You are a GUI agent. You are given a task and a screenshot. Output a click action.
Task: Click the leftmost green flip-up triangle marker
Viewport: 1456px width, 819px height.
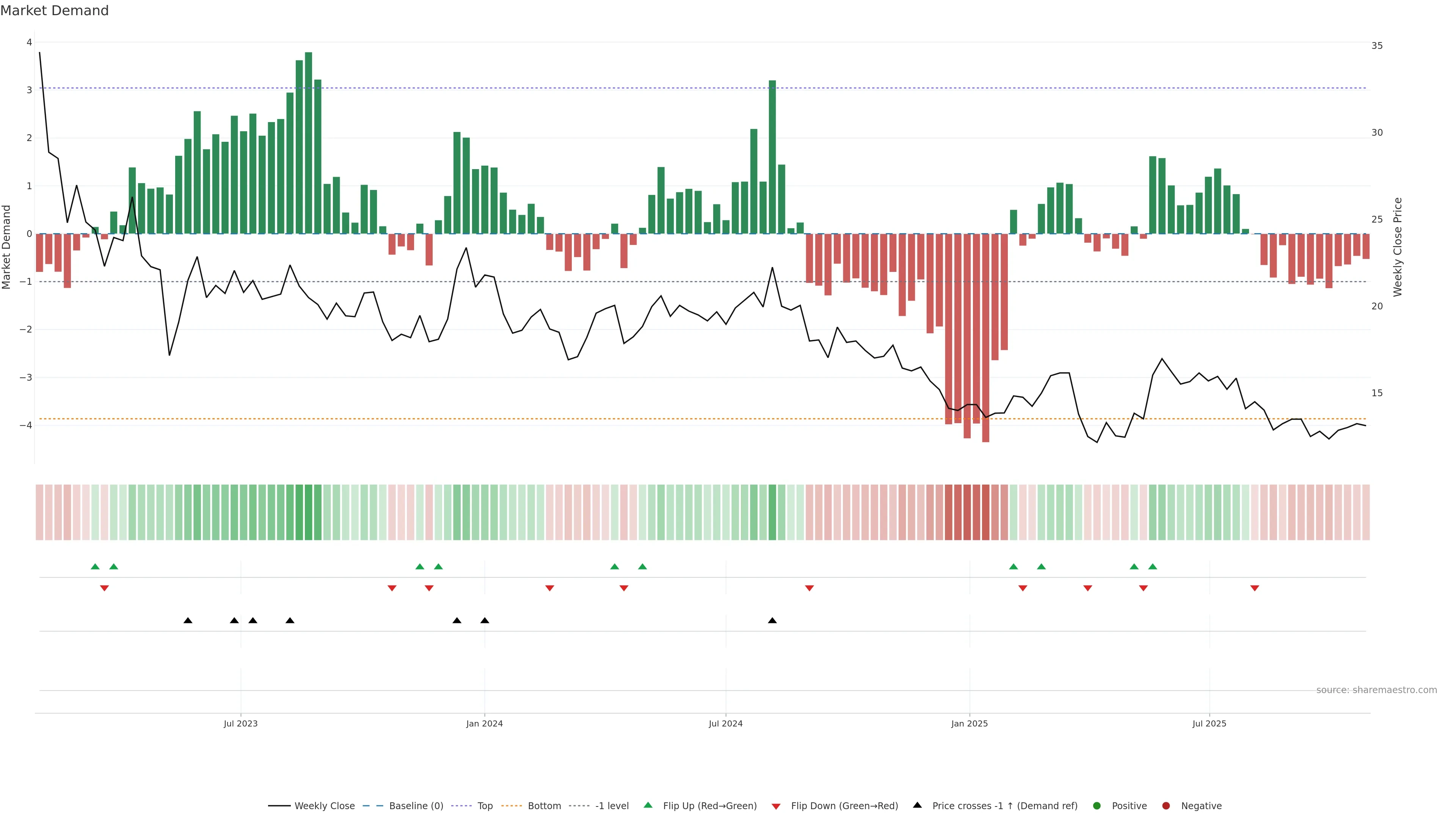pyautogui.click(x=95, y=566)
